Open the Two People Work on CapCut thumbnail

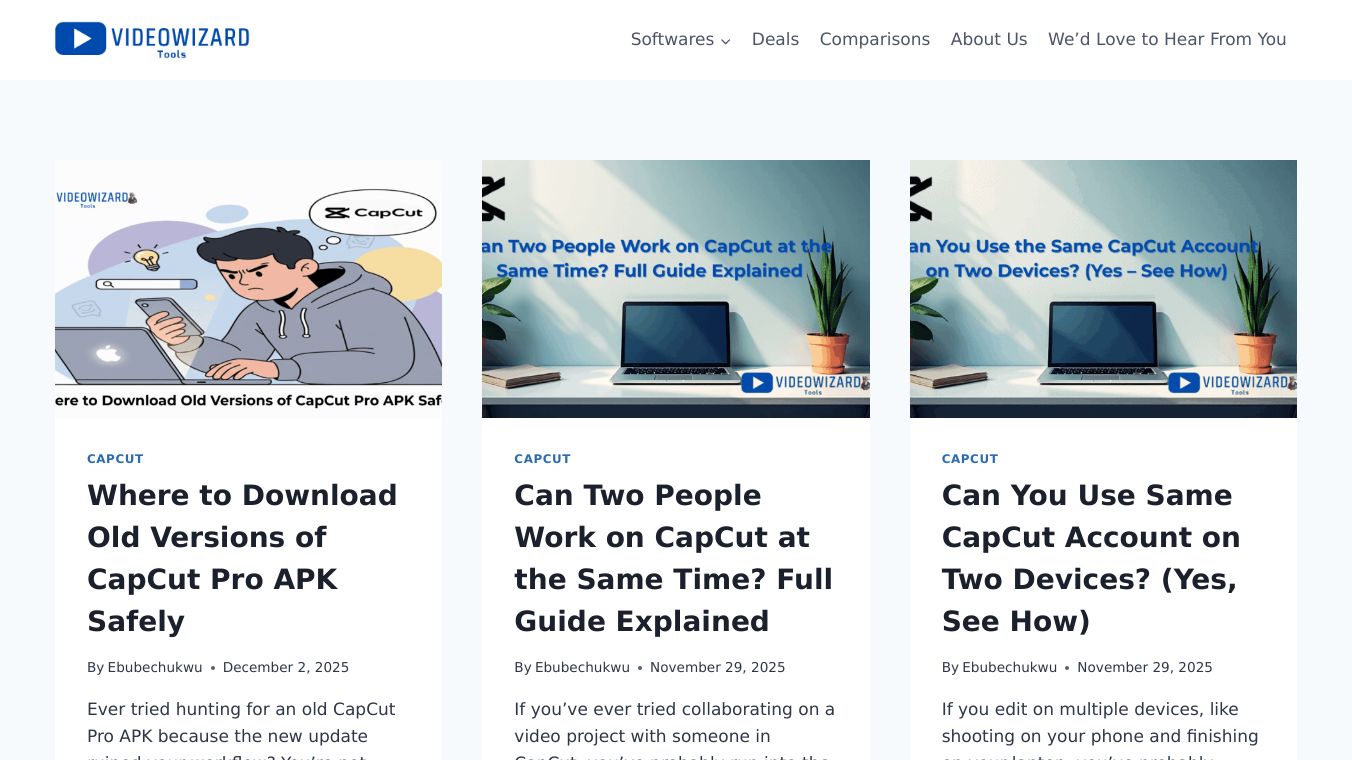[x=676, y=289]
